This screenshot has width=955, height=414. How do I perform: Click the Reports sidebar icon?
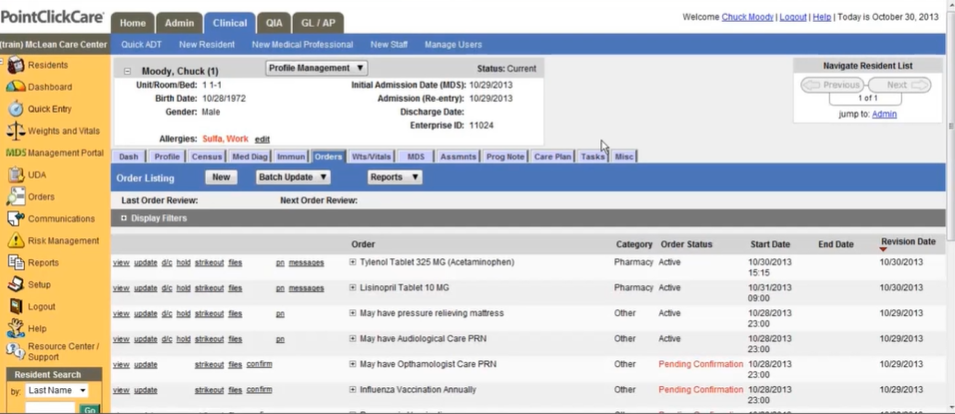tap(15, 263)
